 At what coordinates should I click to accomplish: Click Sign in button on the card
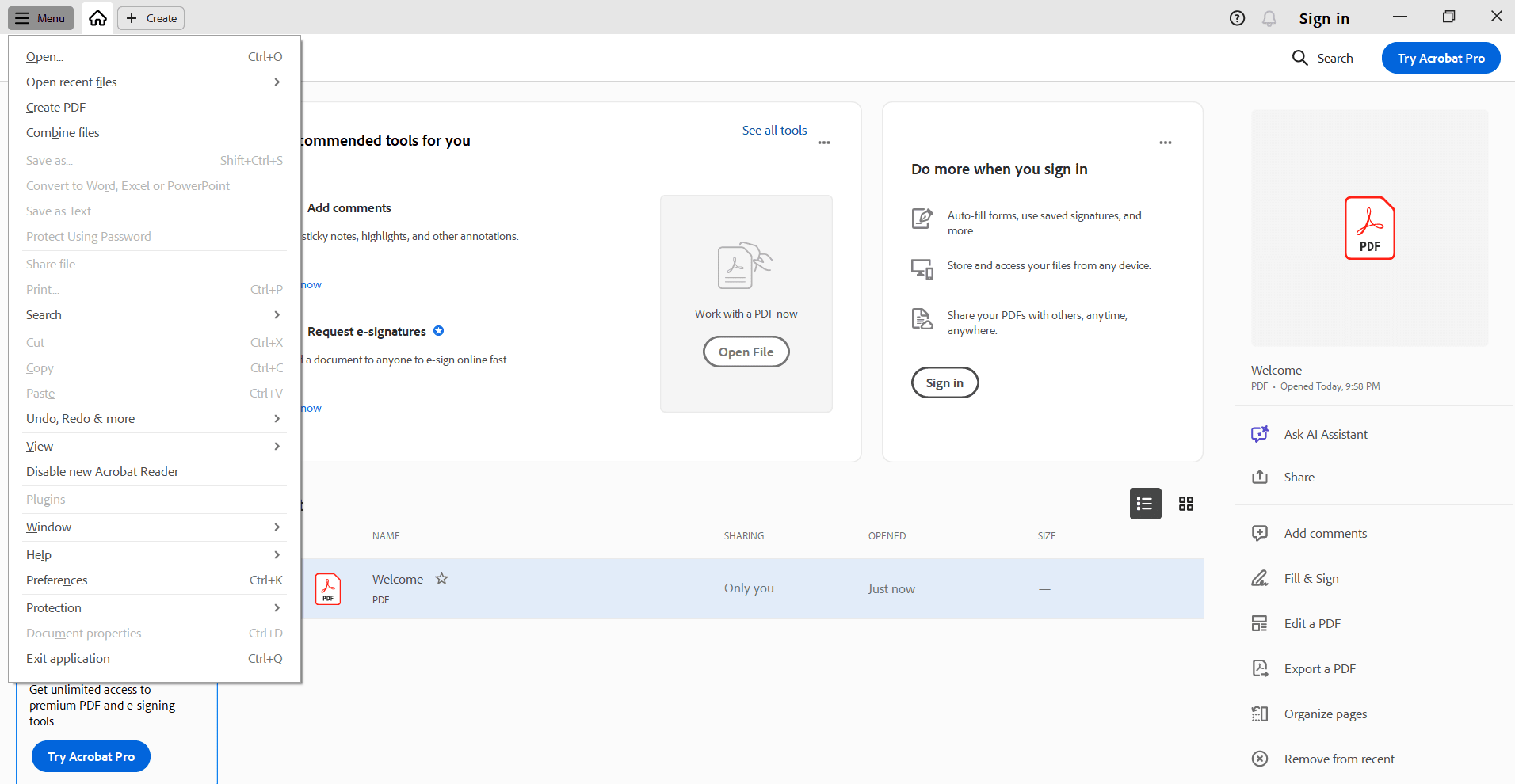pos(944,382)
